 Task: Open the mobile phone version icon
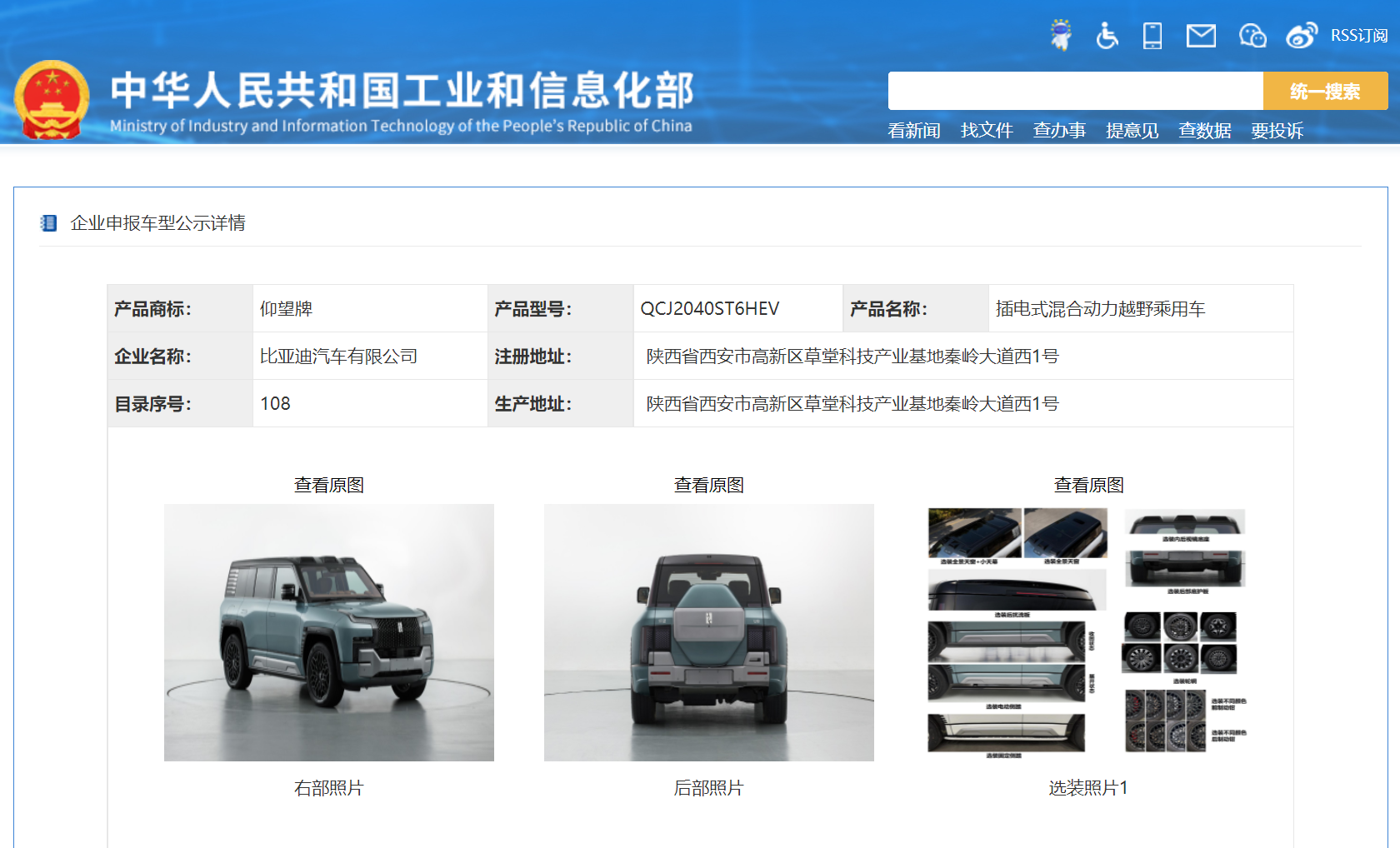(x=1152, y=35)
